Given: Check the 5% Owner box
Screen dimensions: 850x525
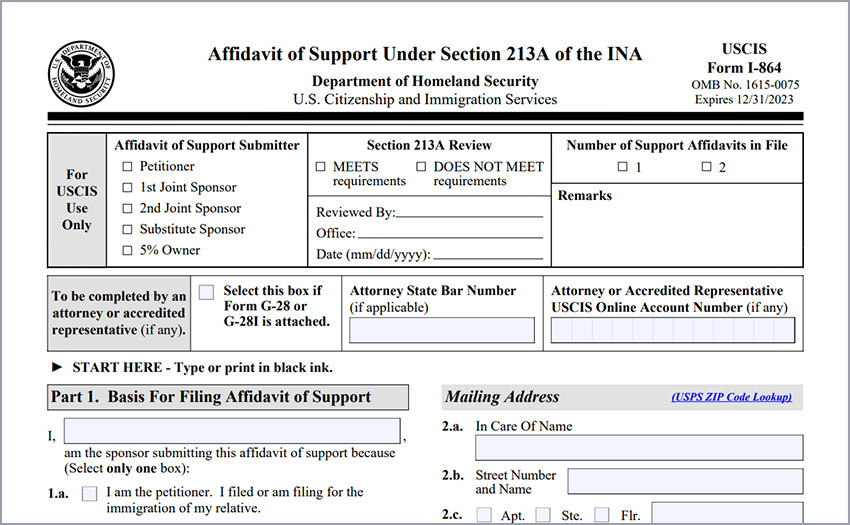Looking at the screenshot, I should coord(127,251).
